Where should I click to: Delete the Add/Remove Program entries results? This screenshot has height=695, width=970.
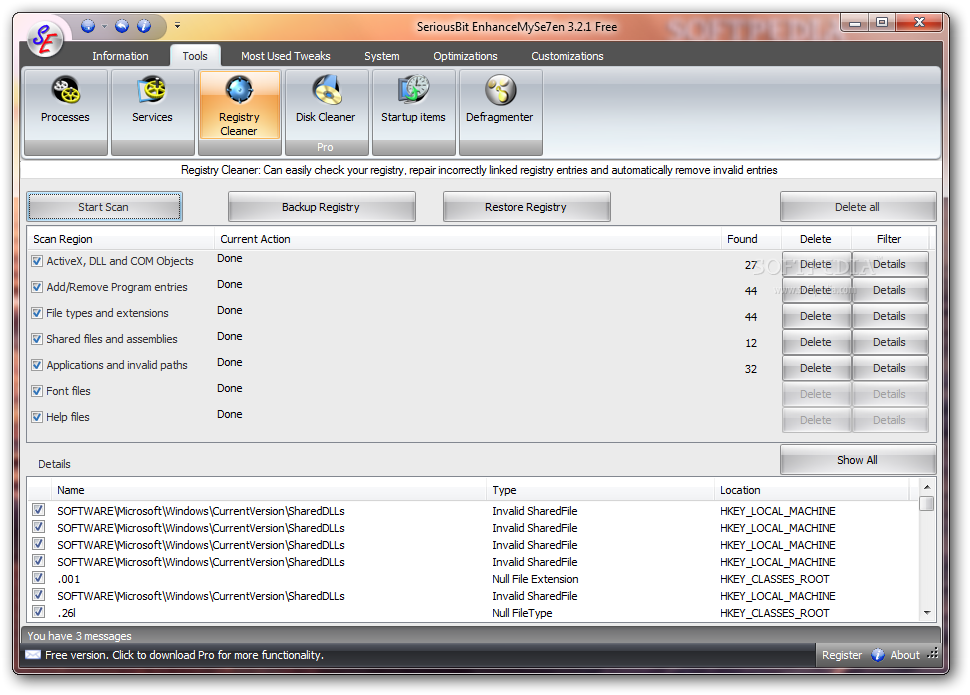point(816,290)
